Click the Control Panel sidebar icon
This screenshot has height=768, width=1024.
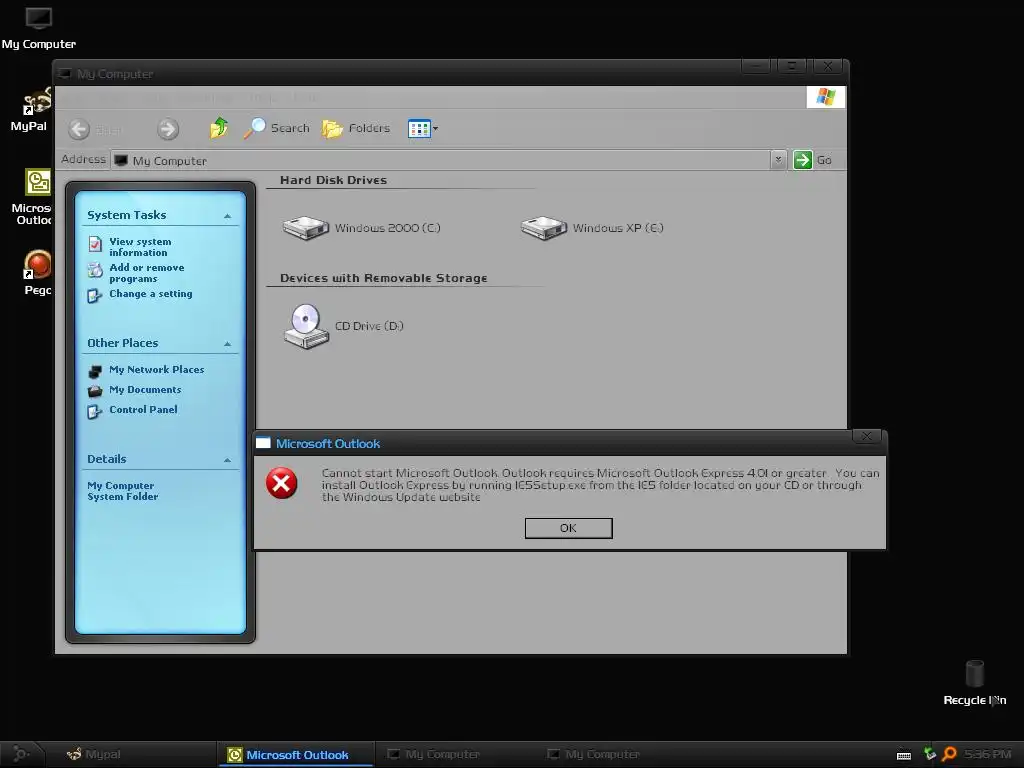(x=95, y=411)
